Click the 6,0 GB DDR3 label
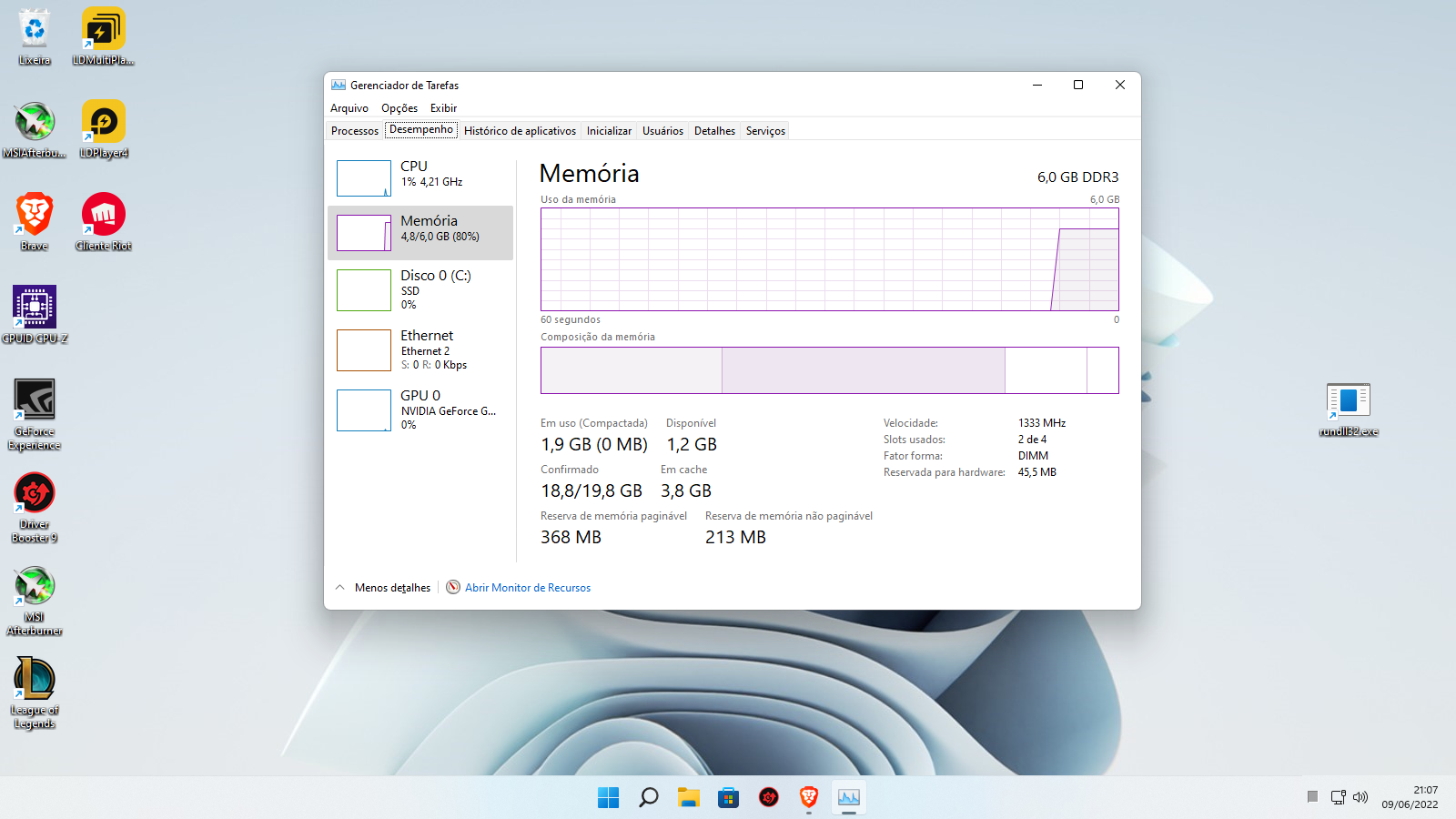This screenshot has width=1456, height=819. pyautogui.click(x=1077, y=177)
